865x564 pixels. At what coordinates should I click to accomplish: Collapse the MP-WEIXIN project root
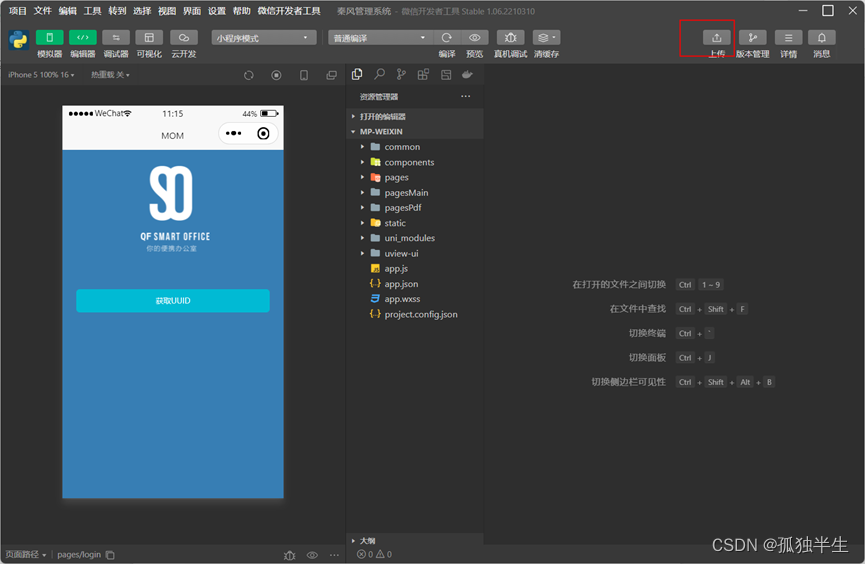click(414, 131)
